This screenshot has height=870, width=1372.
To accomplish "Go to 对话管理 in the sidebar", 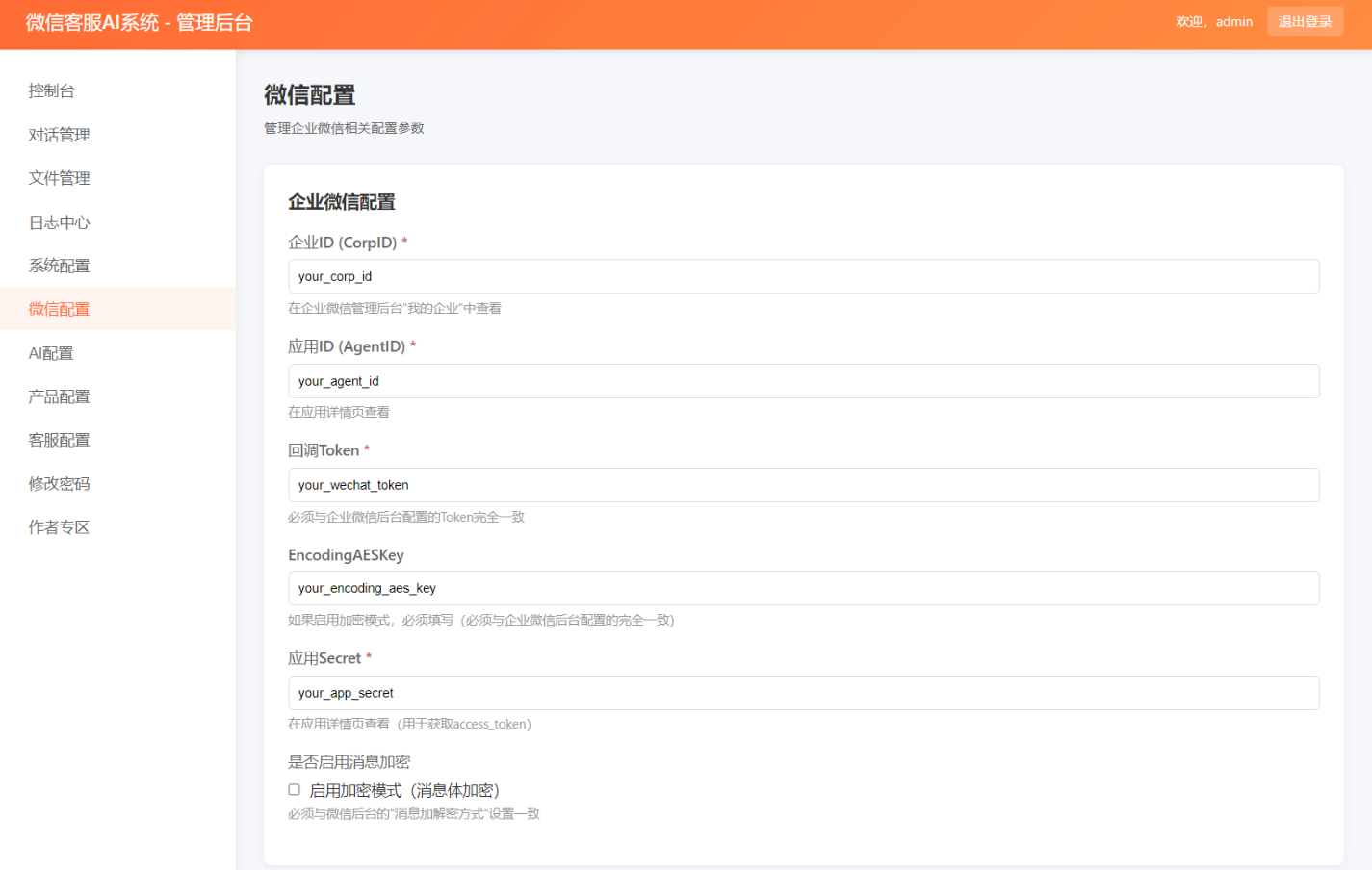I will (x=59, y=135).
